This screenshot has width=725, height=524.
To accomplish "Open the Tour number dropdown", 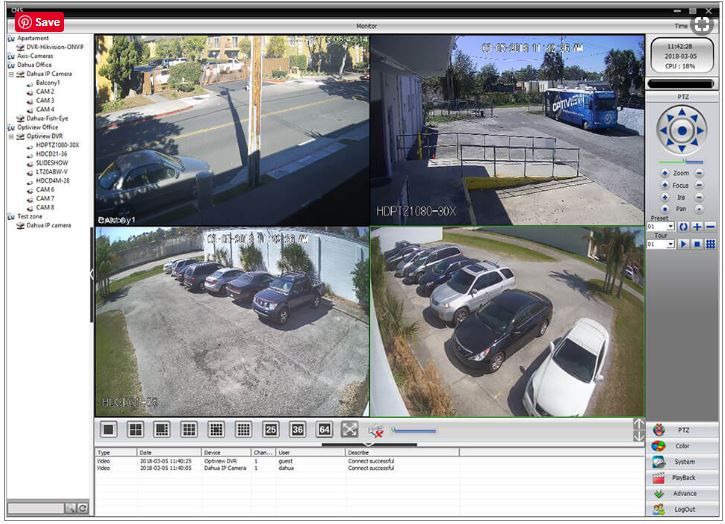I will [670, 244].
